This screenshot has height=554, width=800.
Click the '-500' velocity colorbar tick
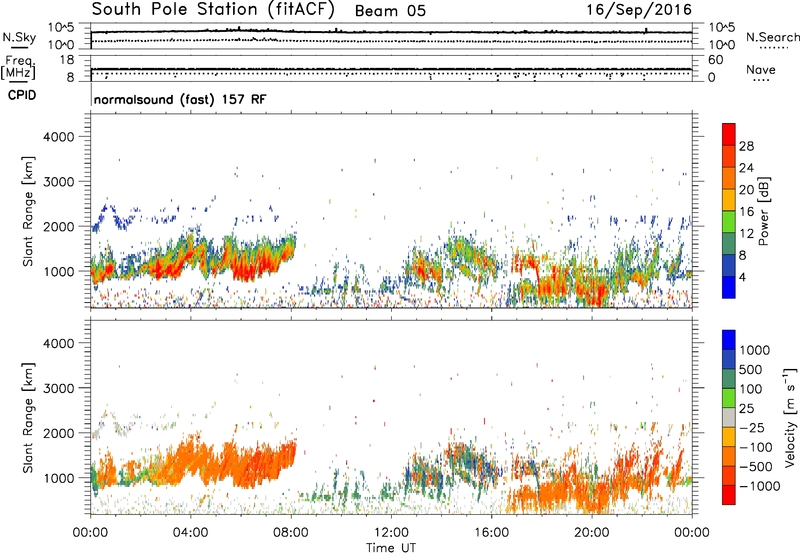tap(756, 467)
